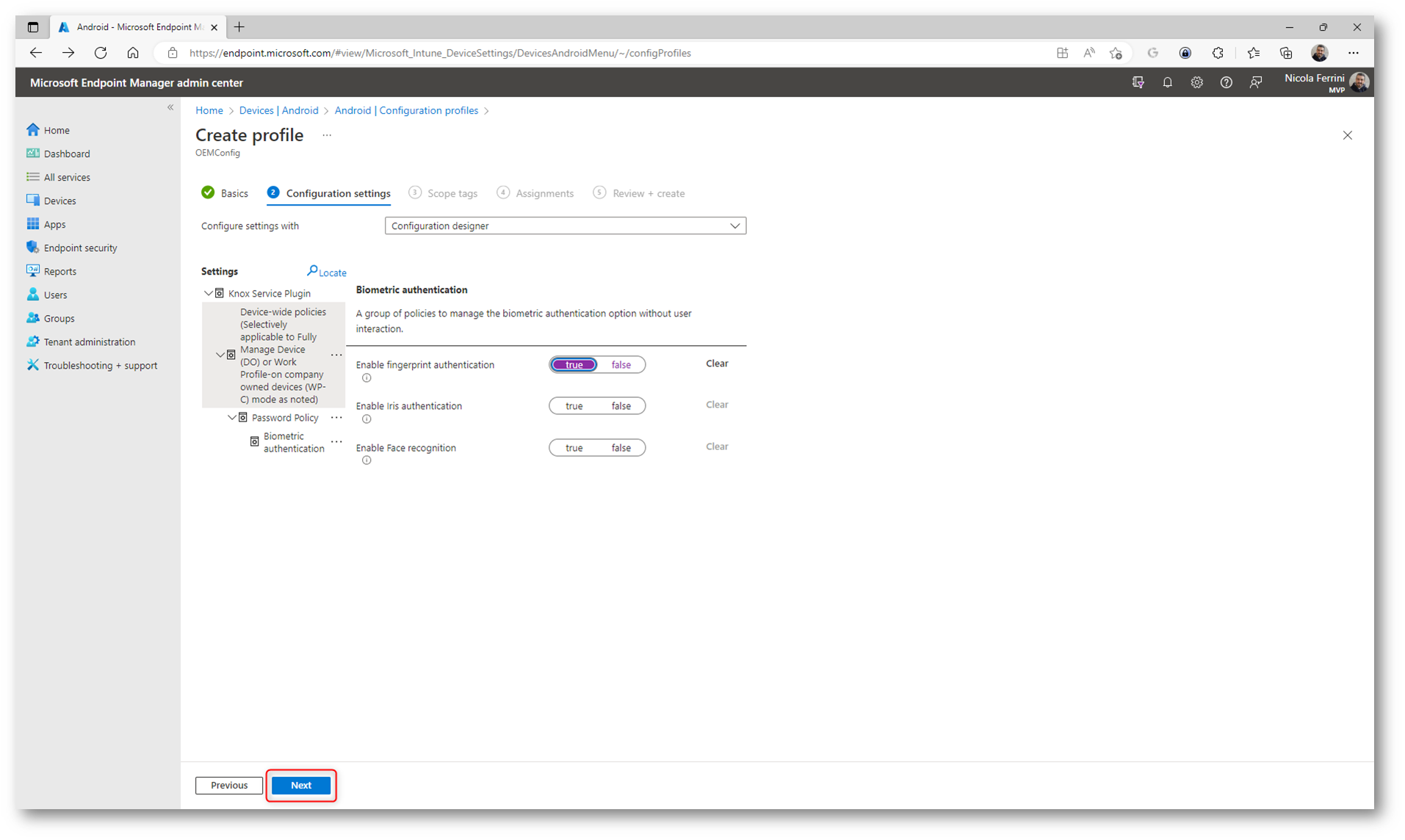Open Android | Configuration profiles breadcrumb
This screenshot has height=840, width=1405.
pyautogui.click(x=406, y=110)
